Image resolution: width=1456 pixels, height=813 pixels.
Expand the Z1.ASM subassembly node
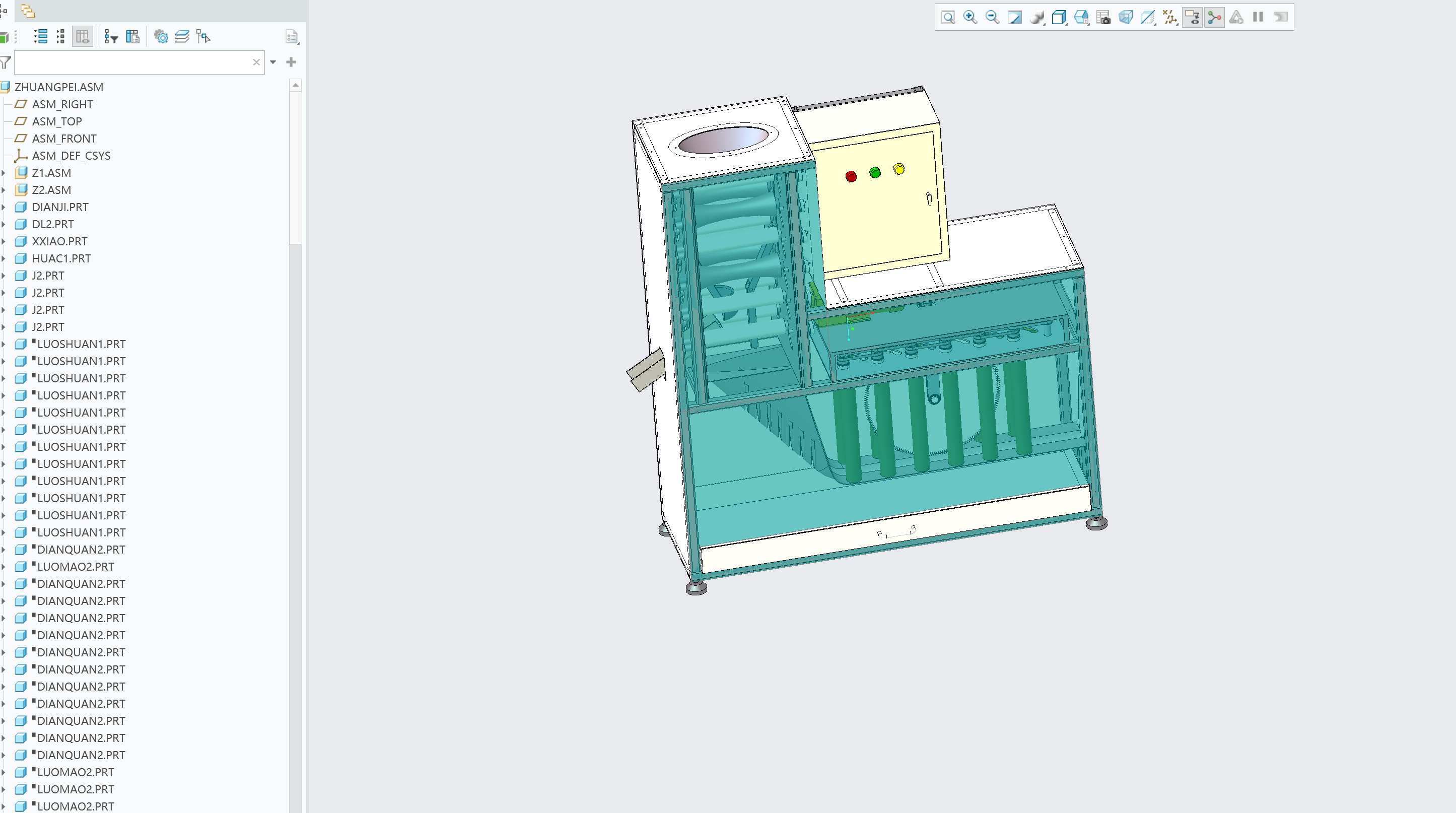[x=4, y=173]
